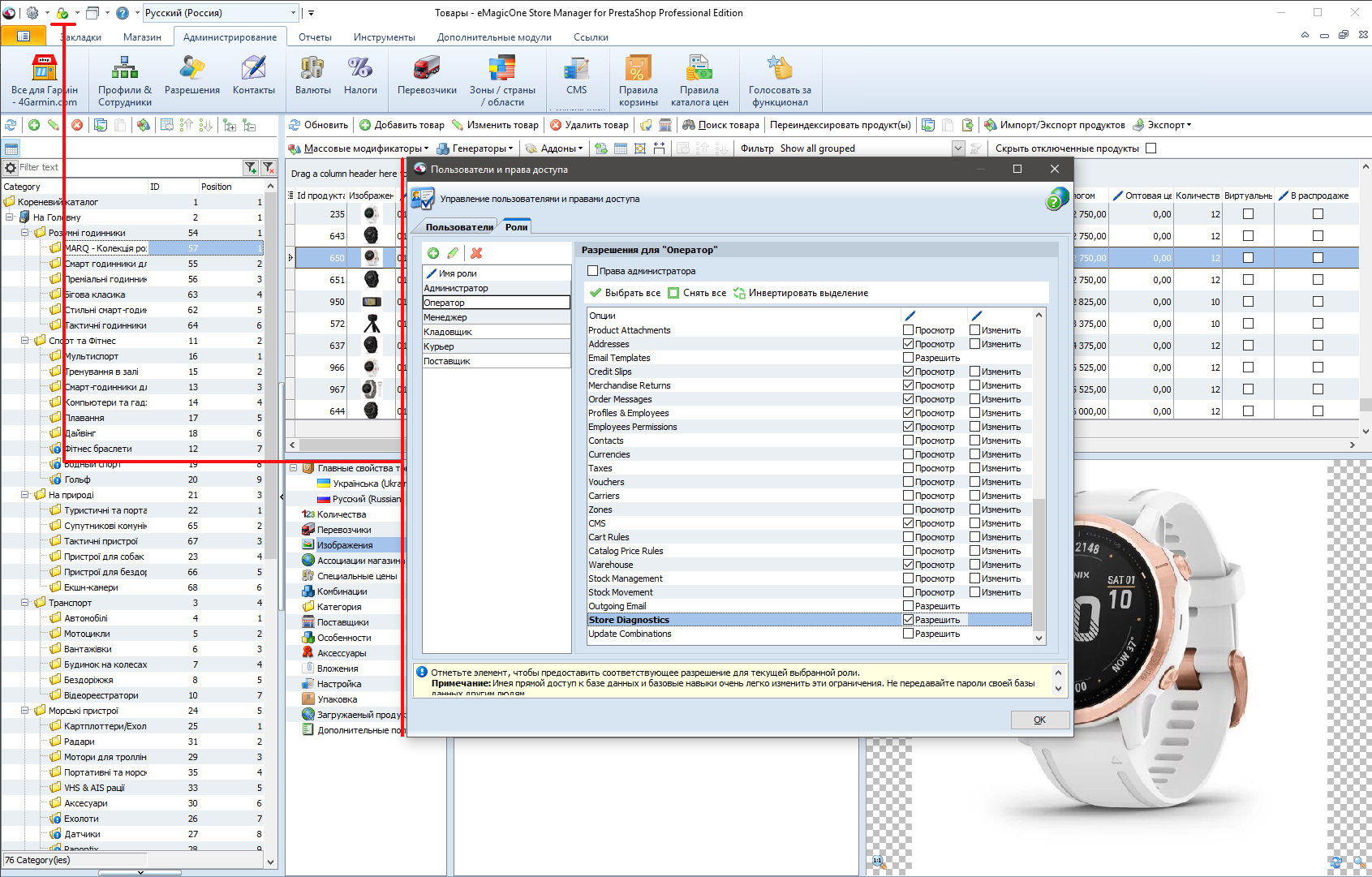The width and height of the screenshot is (1372, 877).
Task: Switch to the Роли tab
Action: (x=516, y=227)
